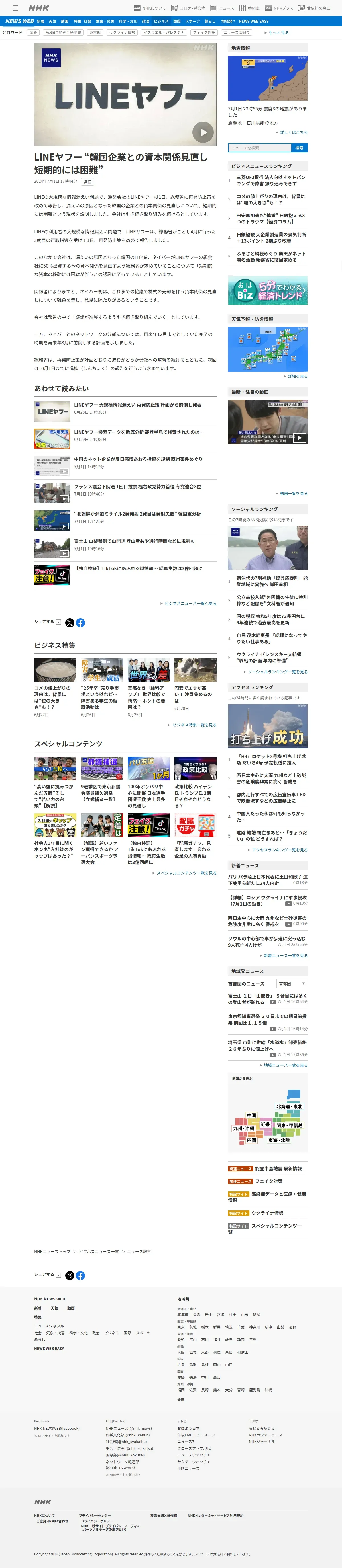This screenshot has height=1568, width=342.
Task: Open the コメの値上がりの理由は feature card
Action: pyautogui.click(x=55, y=687)
